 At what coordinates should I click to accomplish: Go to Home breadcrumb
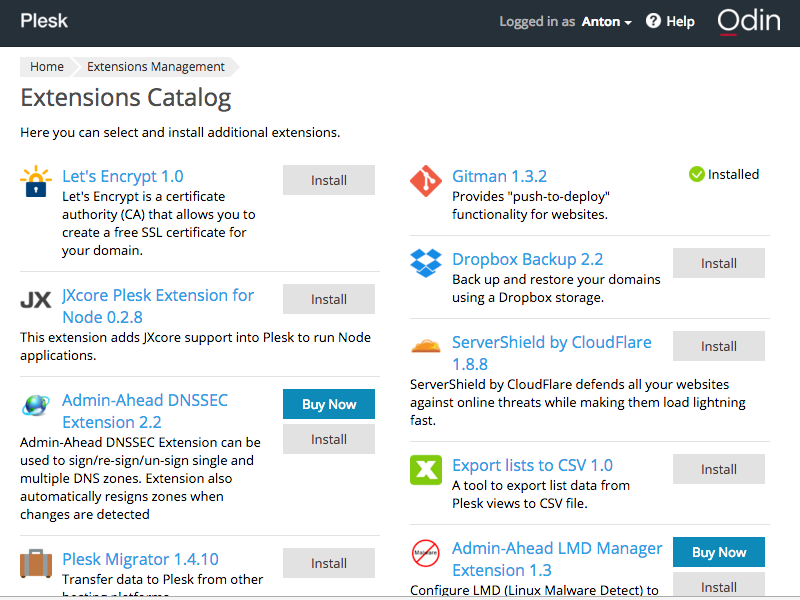pyautogui.click(x=46, y=67)
